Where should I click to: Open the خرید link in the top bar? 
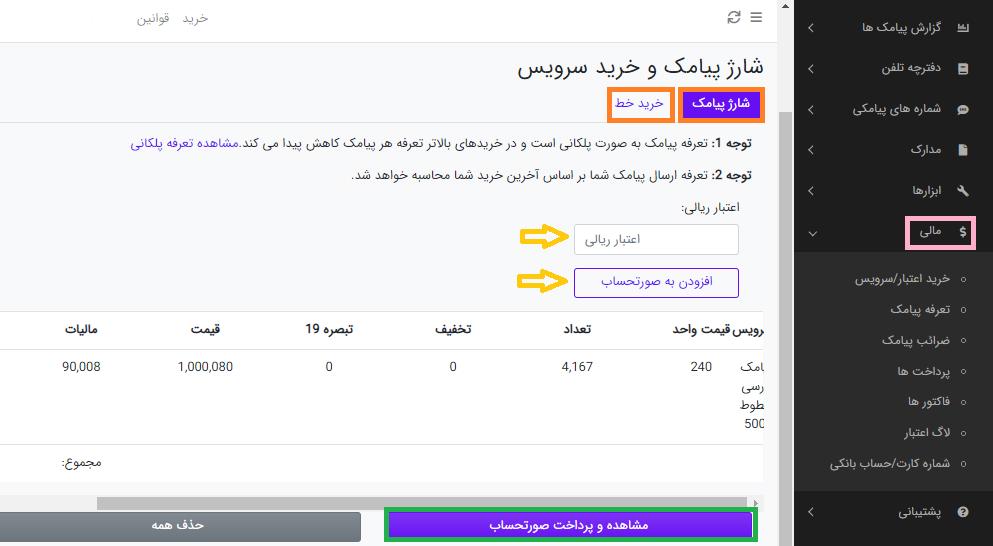[x=195, y=18]
